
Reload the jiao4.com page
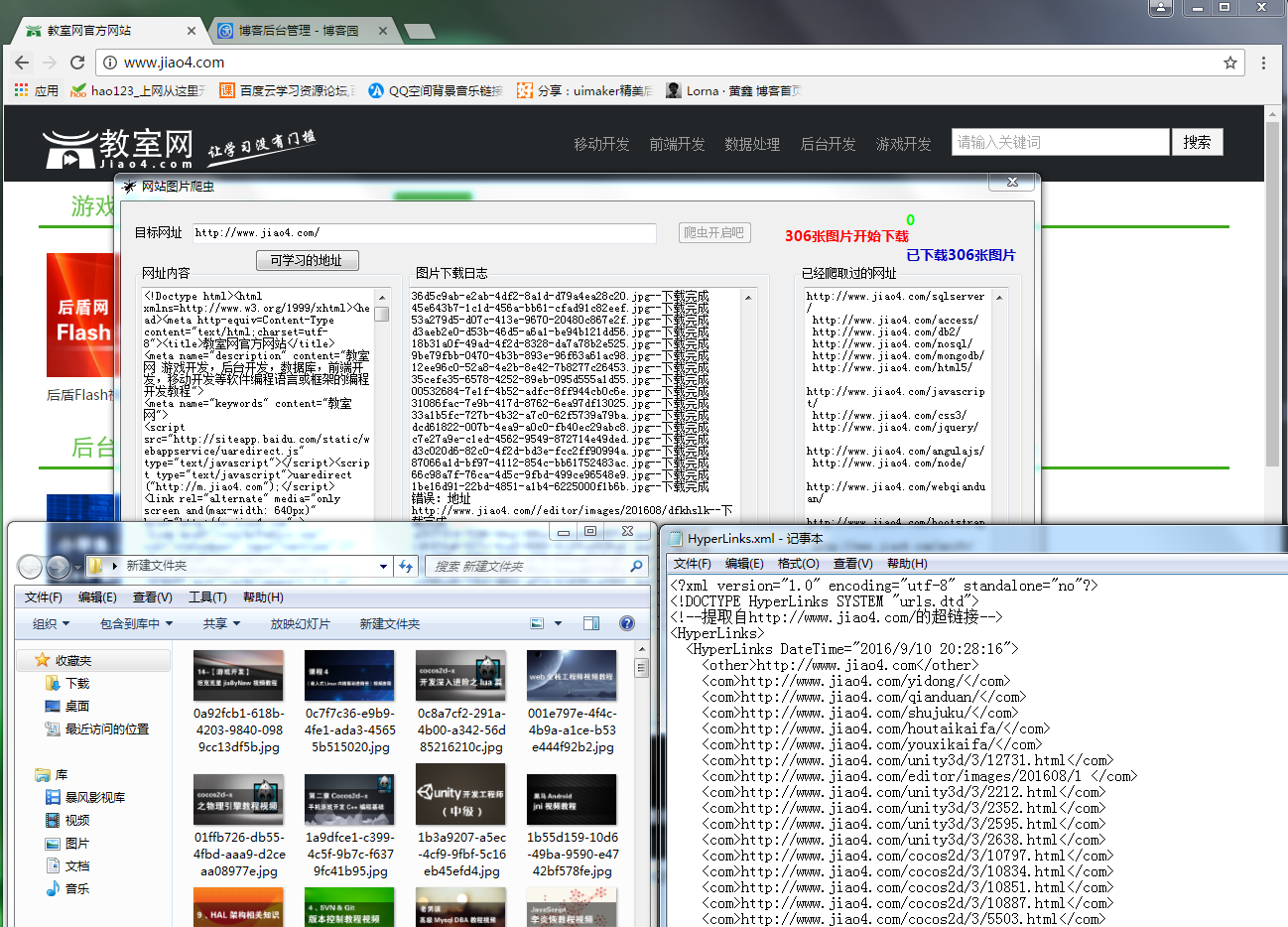pos(77,62)
